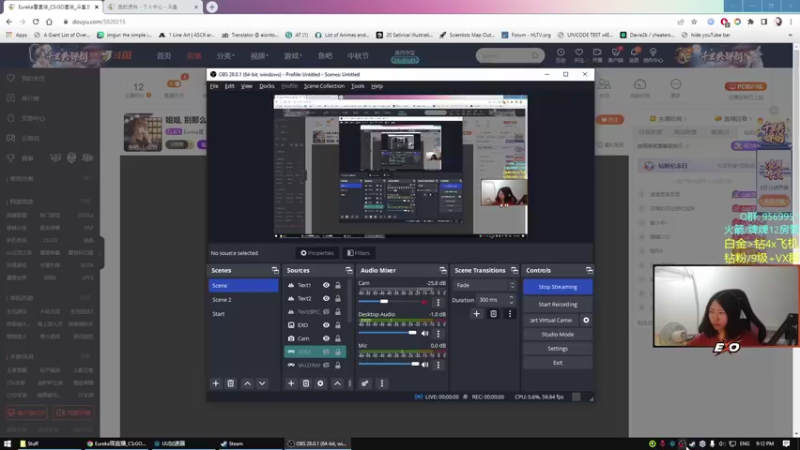Open the Docks menu in OBS
800x450 pixels.
267,86
